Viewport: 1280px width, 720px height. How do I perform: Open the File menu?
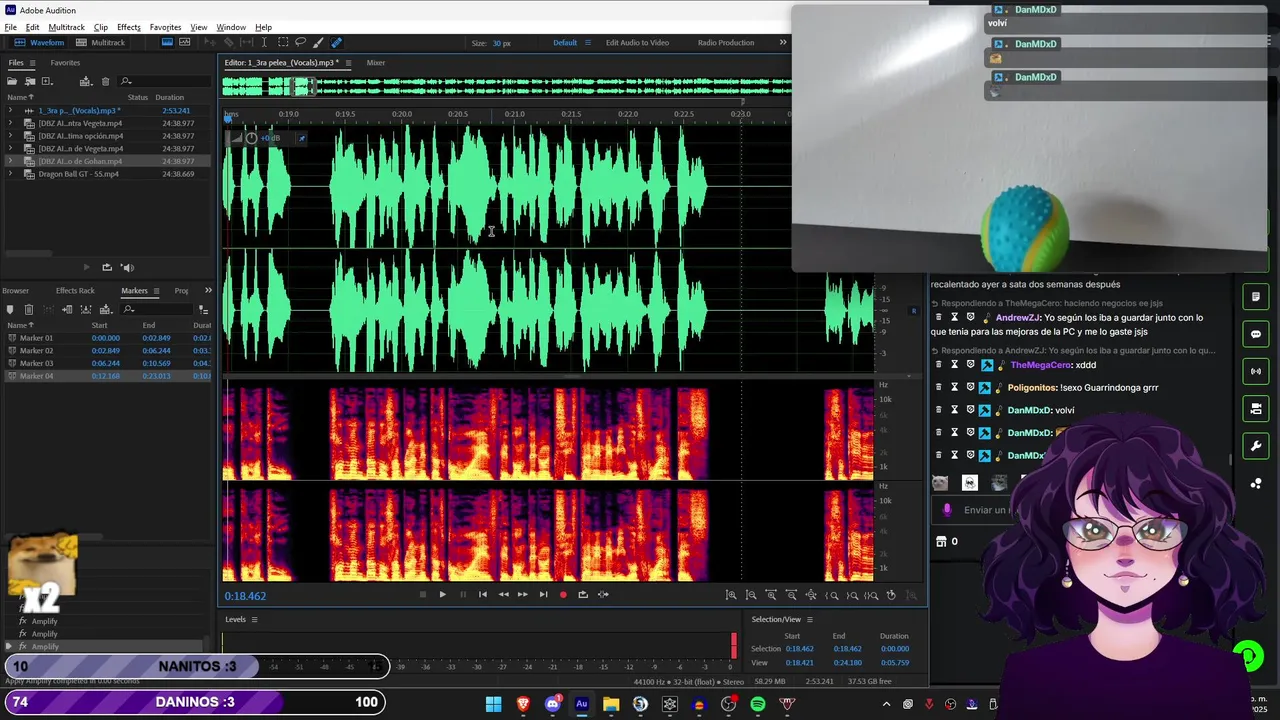[x=10, y=27]
